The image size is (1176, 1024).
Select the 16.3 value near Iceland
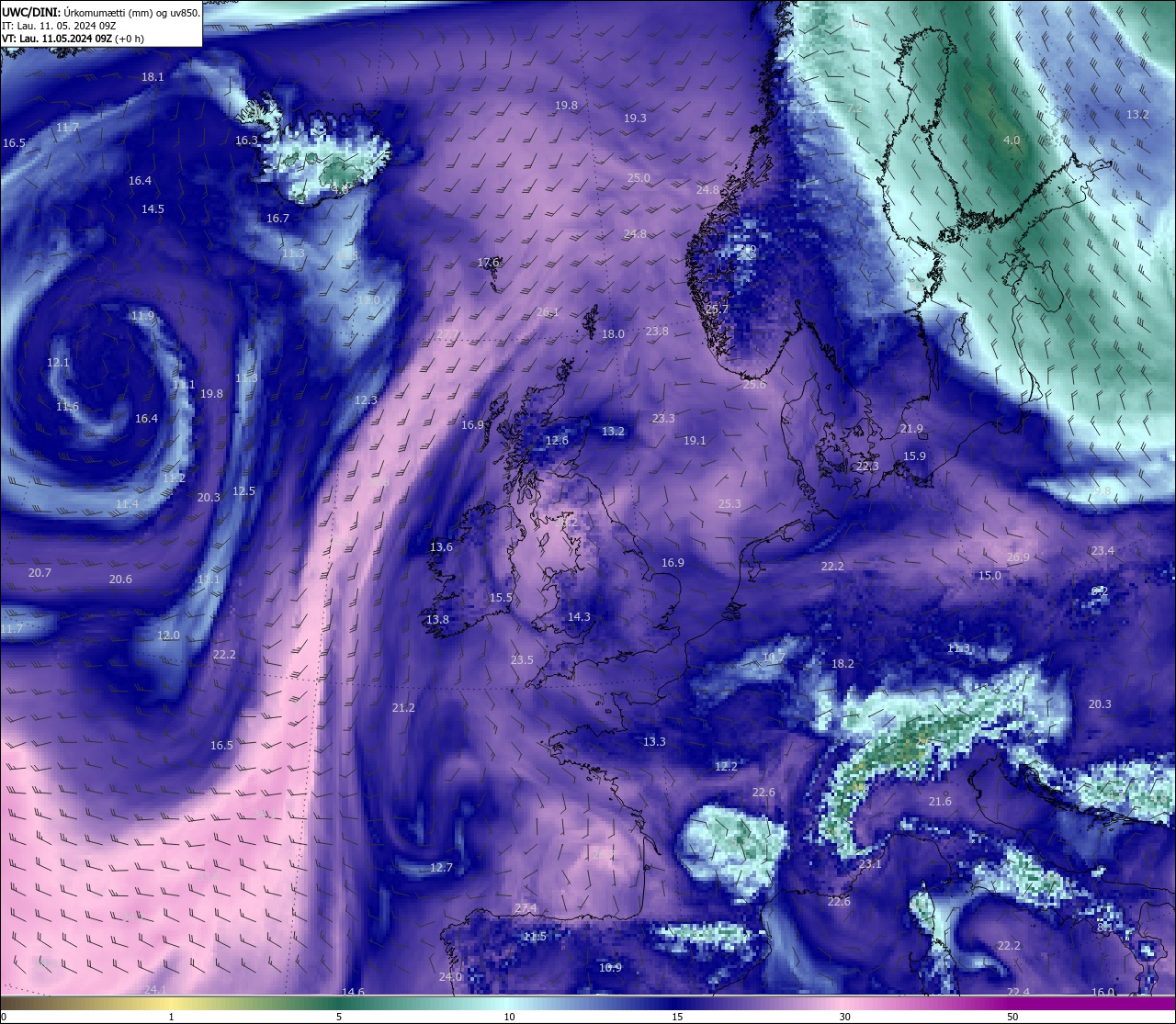click(x=246, y=141)
